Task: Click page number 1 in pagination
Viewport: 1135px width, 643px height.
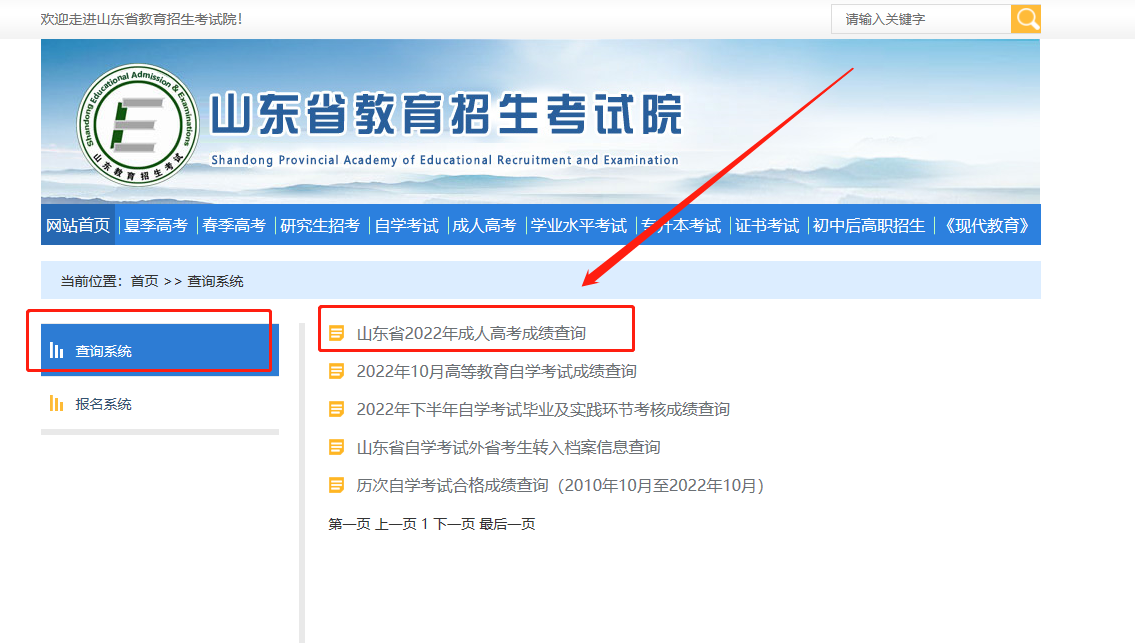Action: [425, 524]
